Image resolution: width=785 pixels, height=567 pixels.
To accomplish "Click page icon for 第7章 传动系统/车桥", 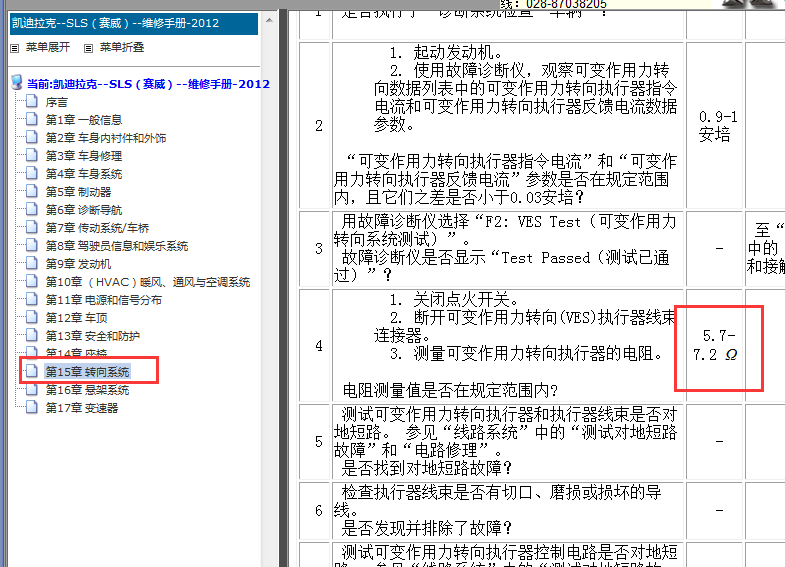I will click(32, 228).
